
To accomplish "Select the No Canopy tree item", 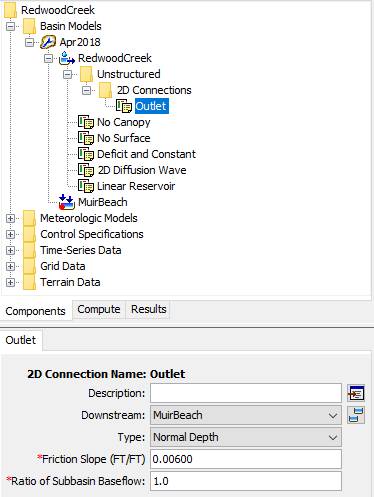I will click(x=124, y=122).
